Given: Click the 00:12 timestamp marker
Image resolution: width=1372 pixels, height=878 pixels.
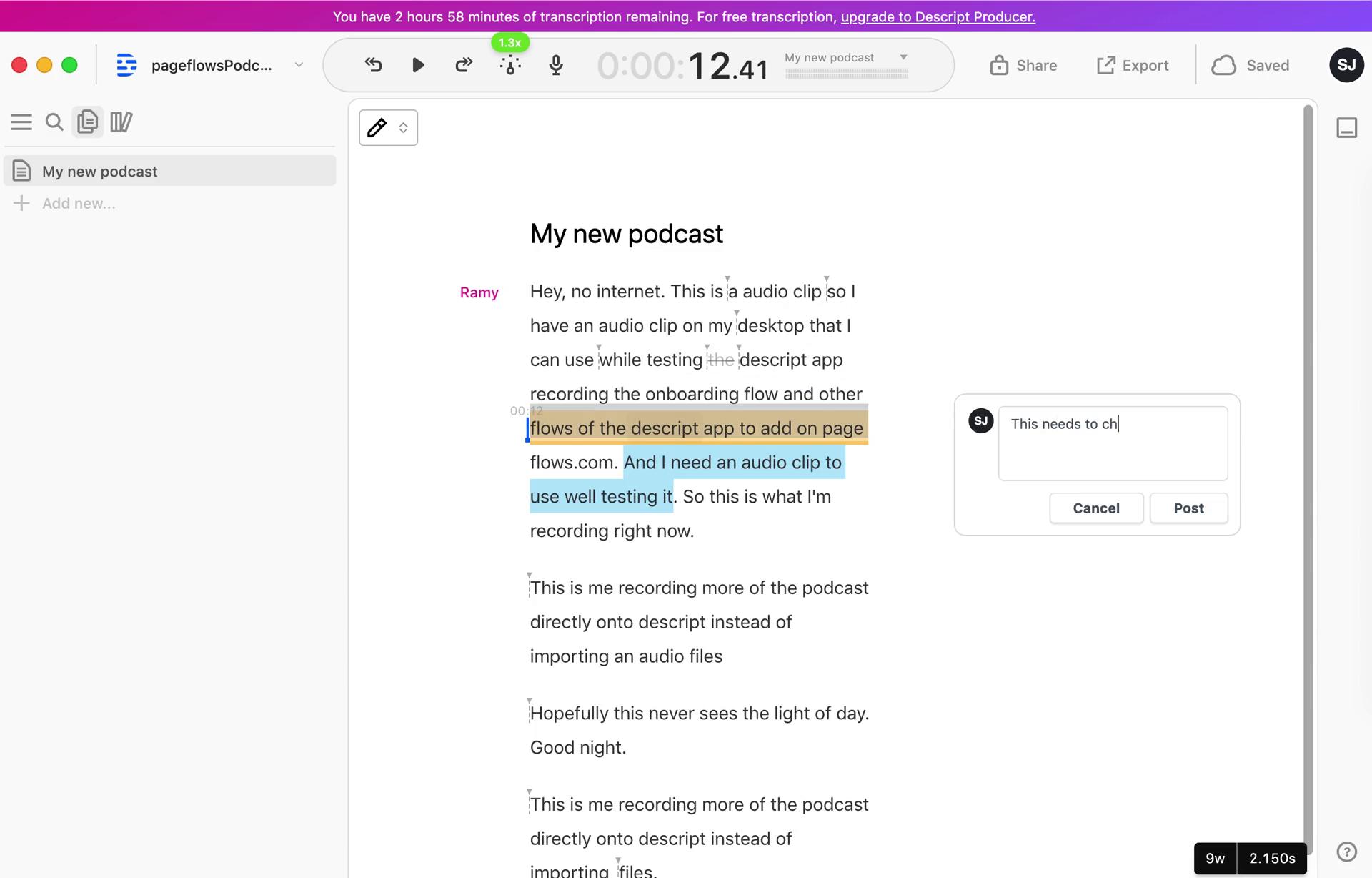Looking at the screenshot, I should pyautogui.click(x=526, y=411).
